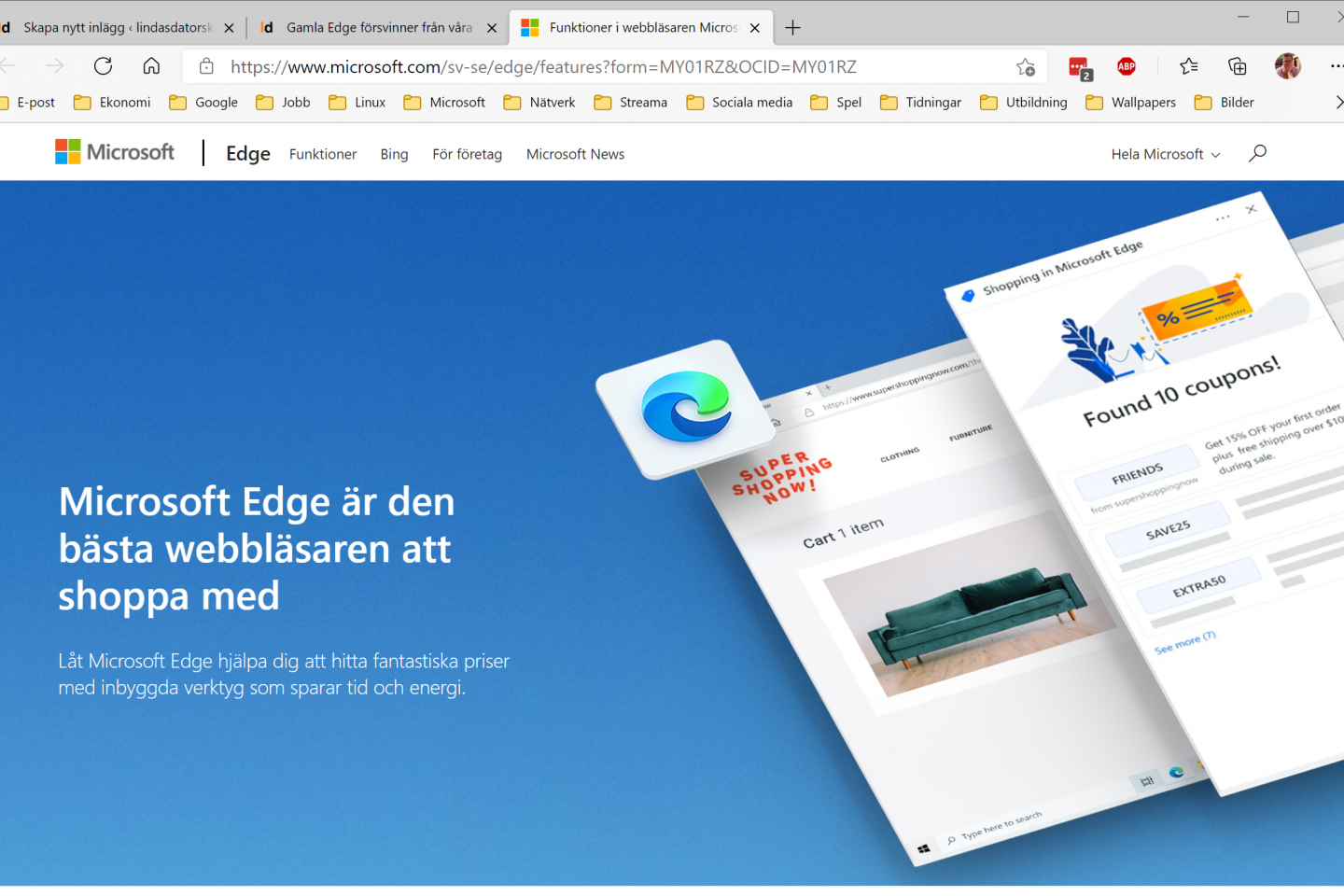This screenshot has height=896, width=1344.
Task: Open the Funktioner nav link
Action: coord(323,154)
